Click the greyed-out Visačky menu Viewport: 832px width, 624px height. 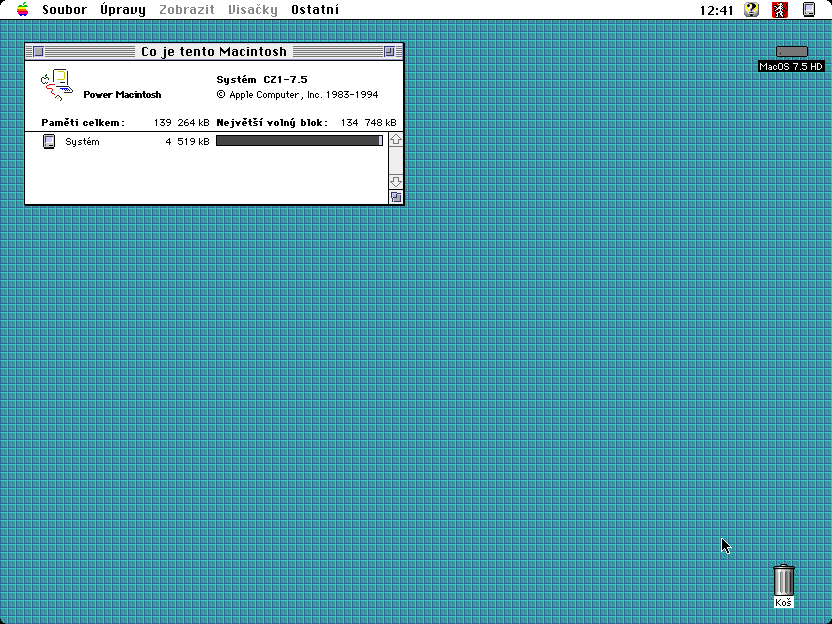point(253,10)
